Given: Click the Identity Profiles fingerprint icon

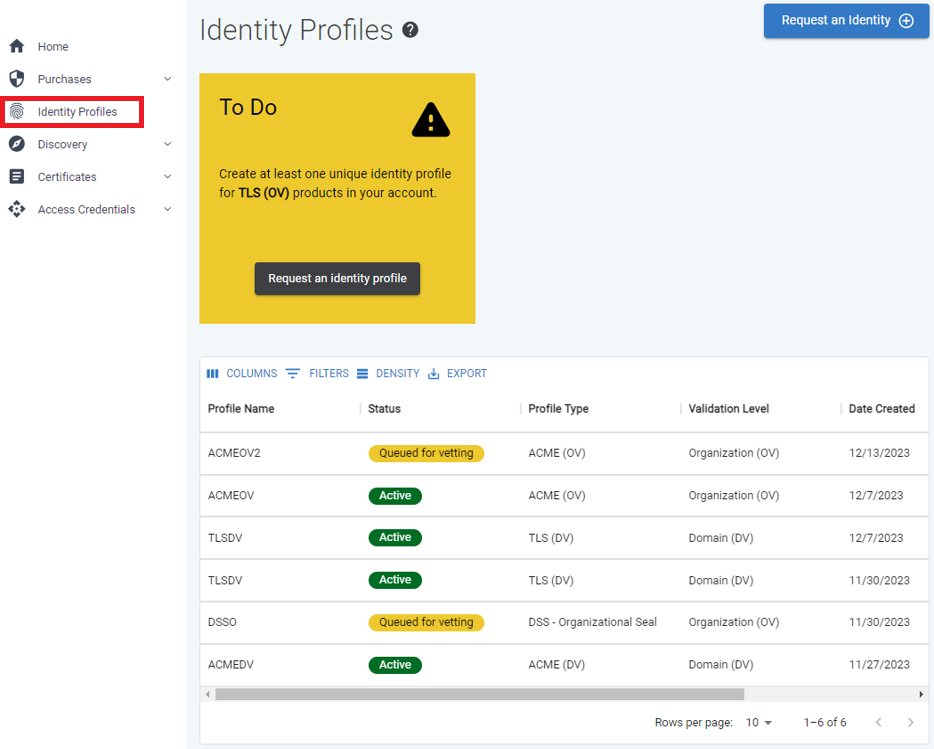Looking at the screenshot, I should pyautogui.click(x=16, y=112).
